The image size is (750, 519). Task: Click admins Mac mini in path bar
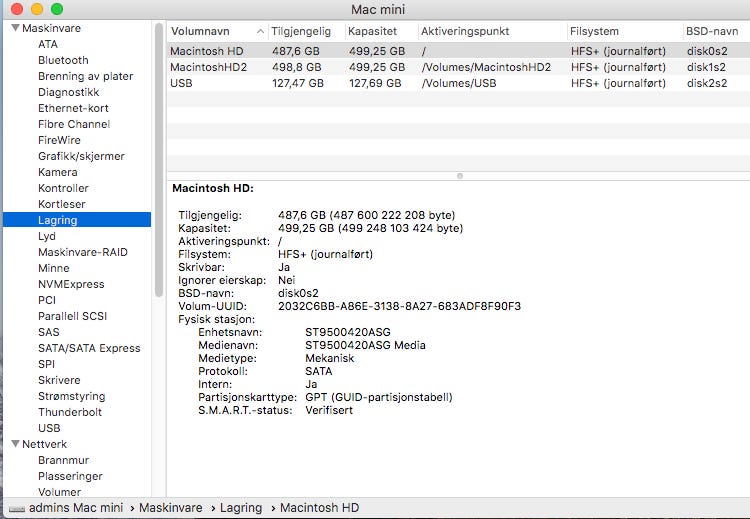(x=76, y=508)
